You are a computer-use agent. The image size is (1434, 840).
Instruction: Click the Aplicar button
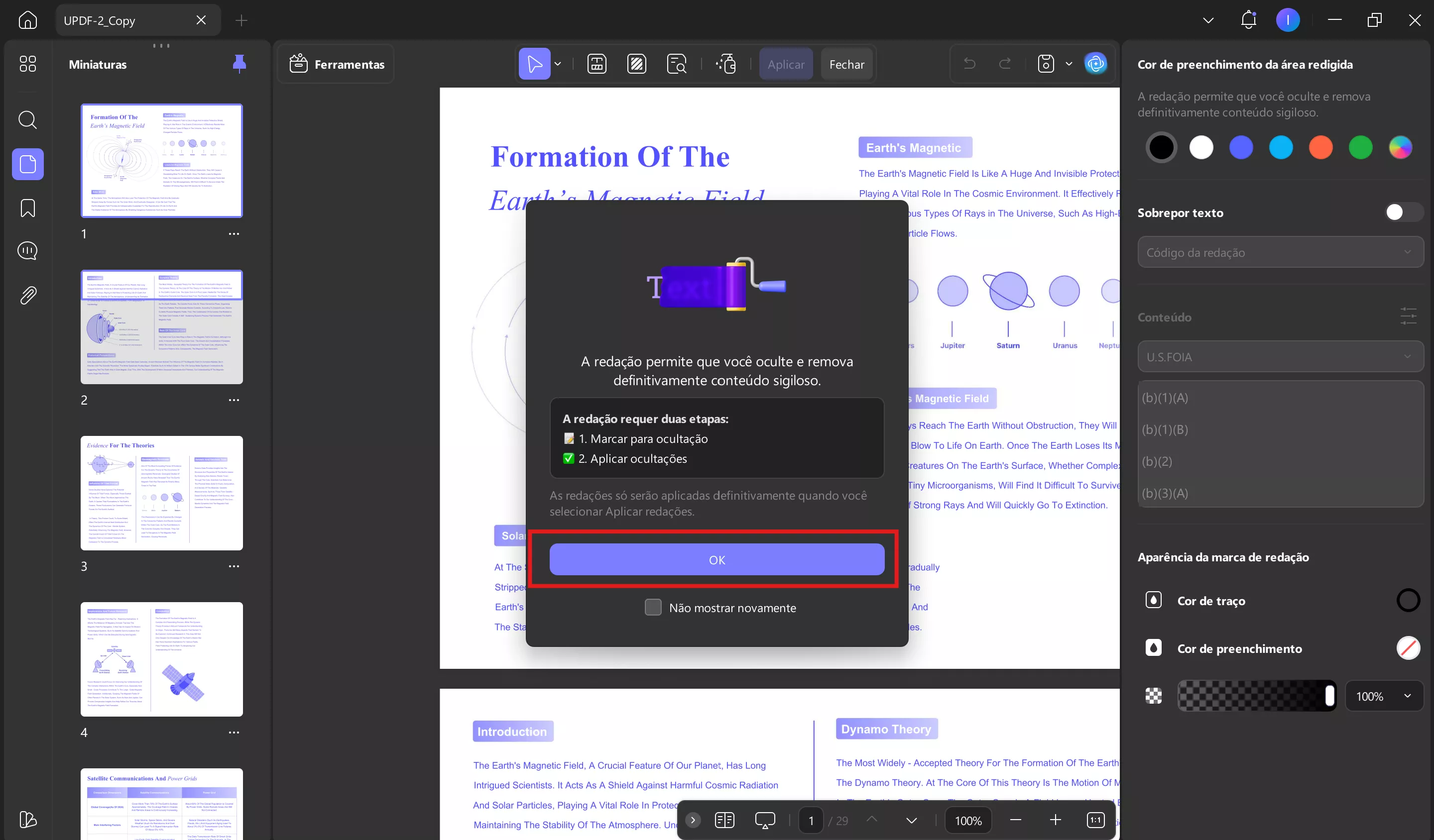[x=786, y=64]
